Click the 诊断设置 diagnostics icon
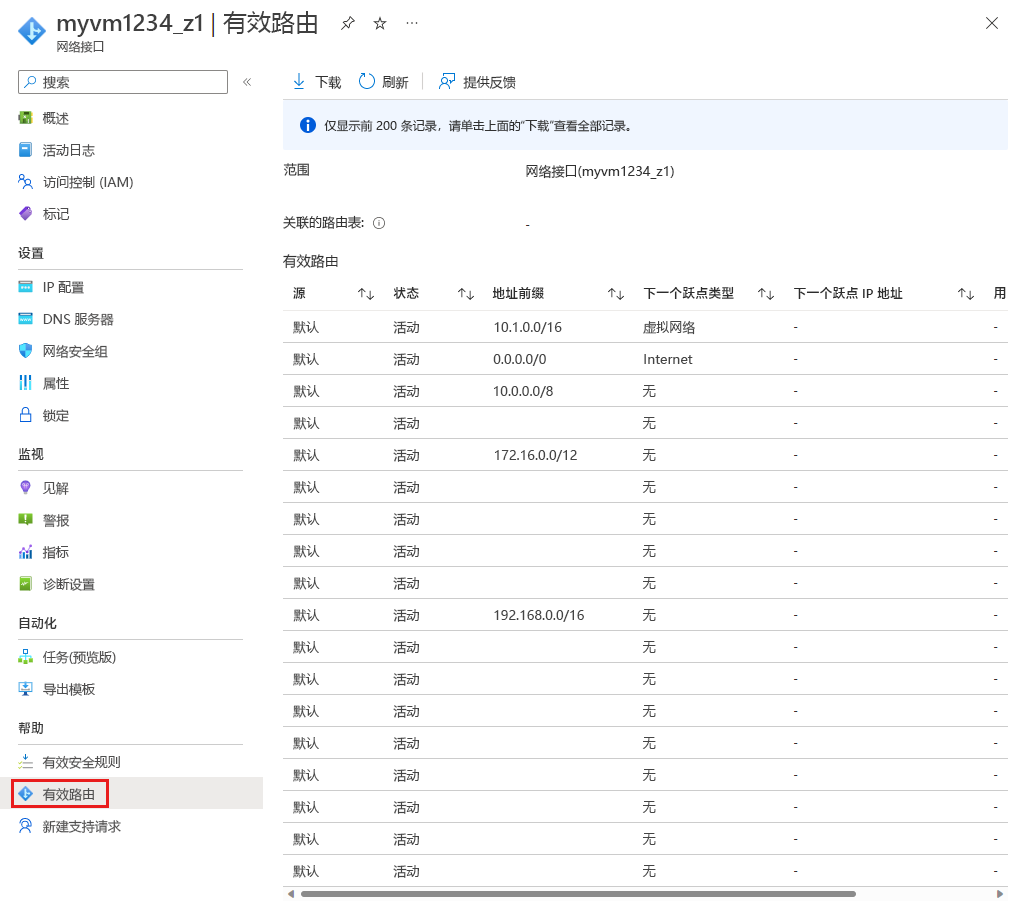 [26, 584]
